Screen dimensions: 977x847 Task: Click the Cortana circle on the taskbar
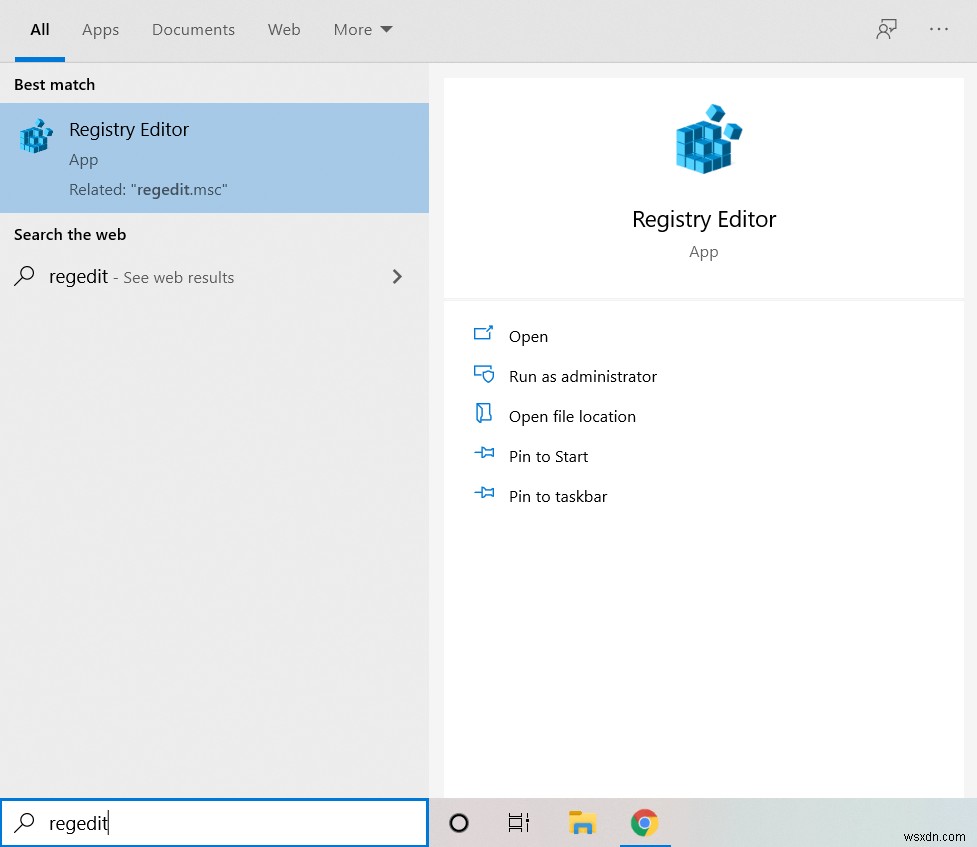point(458,823)
